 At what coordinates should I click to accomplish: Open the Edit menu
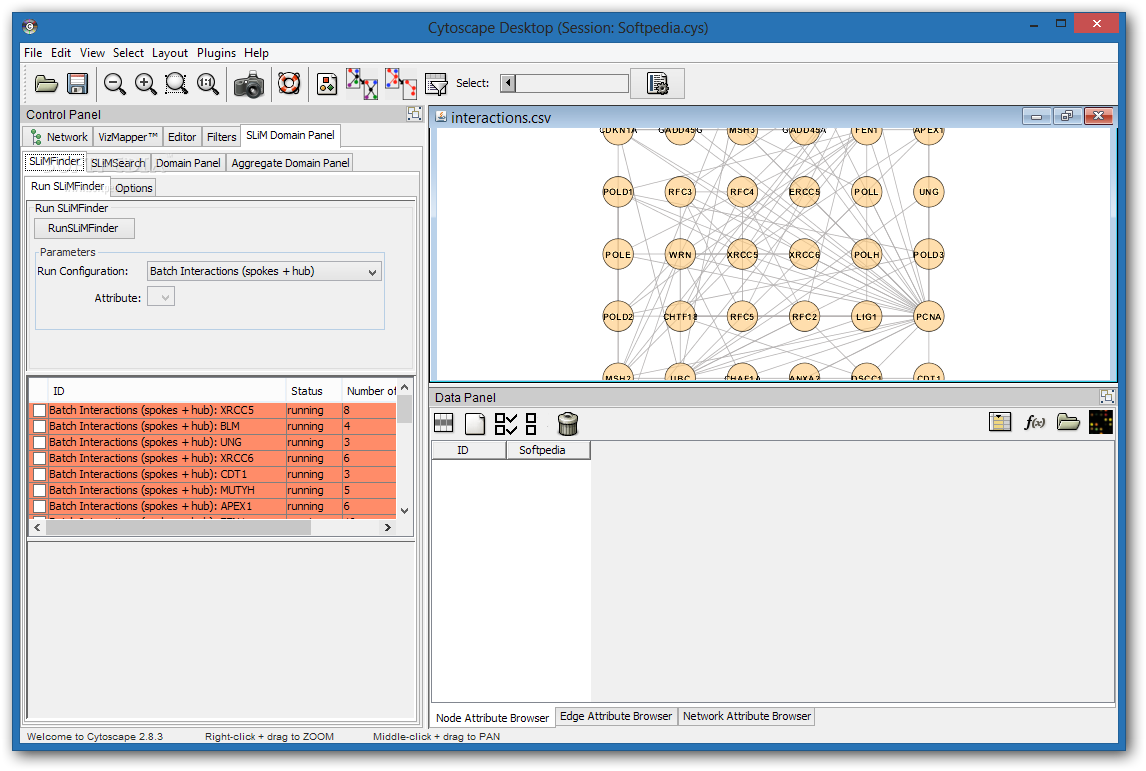(61, 53)
